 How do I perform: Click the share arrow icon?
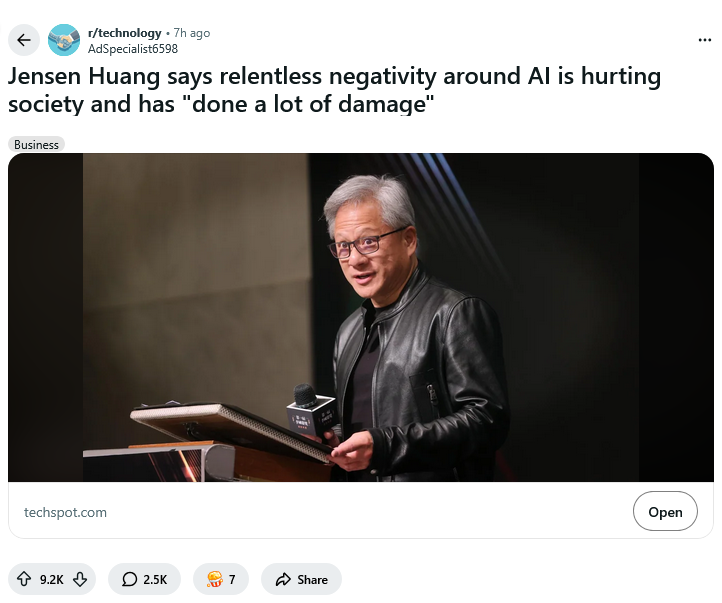pos(283,579)
